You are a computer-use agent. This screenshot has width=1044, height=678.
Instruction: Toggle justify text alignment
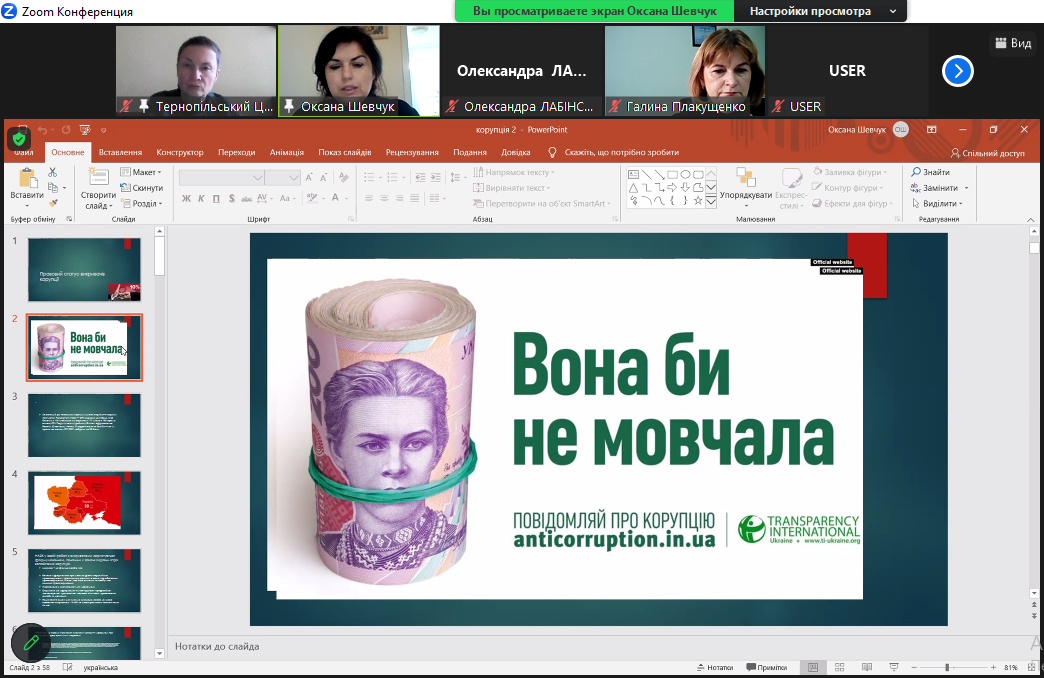415,198
